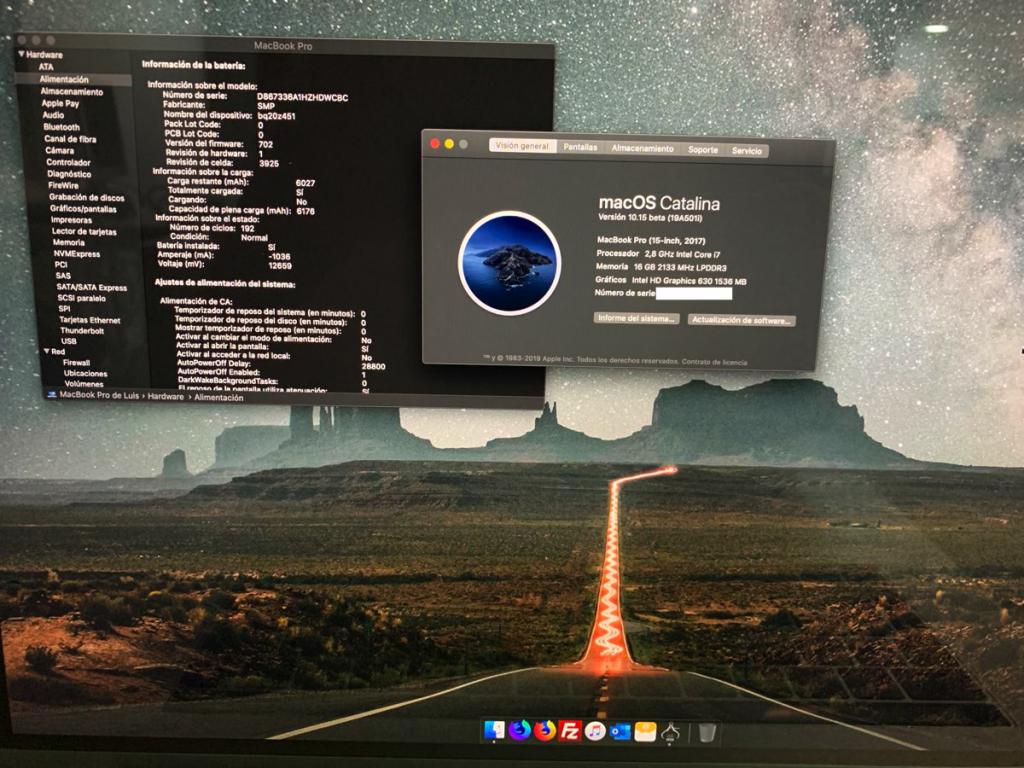Select Volúmenes under Red
Viewport: 1024px width, 768px height.
point(84,384)
